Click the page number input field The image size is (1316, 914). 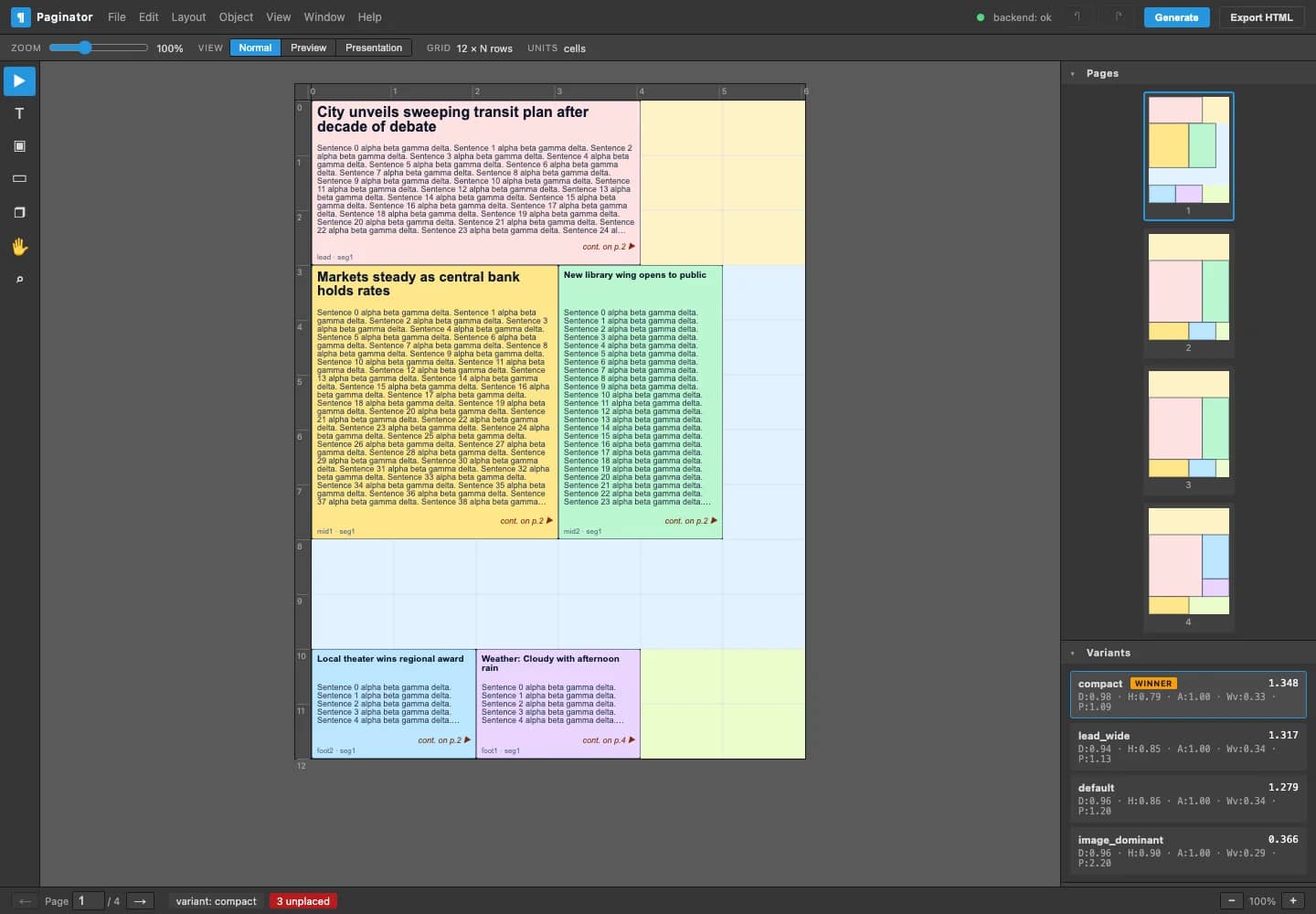89,901
